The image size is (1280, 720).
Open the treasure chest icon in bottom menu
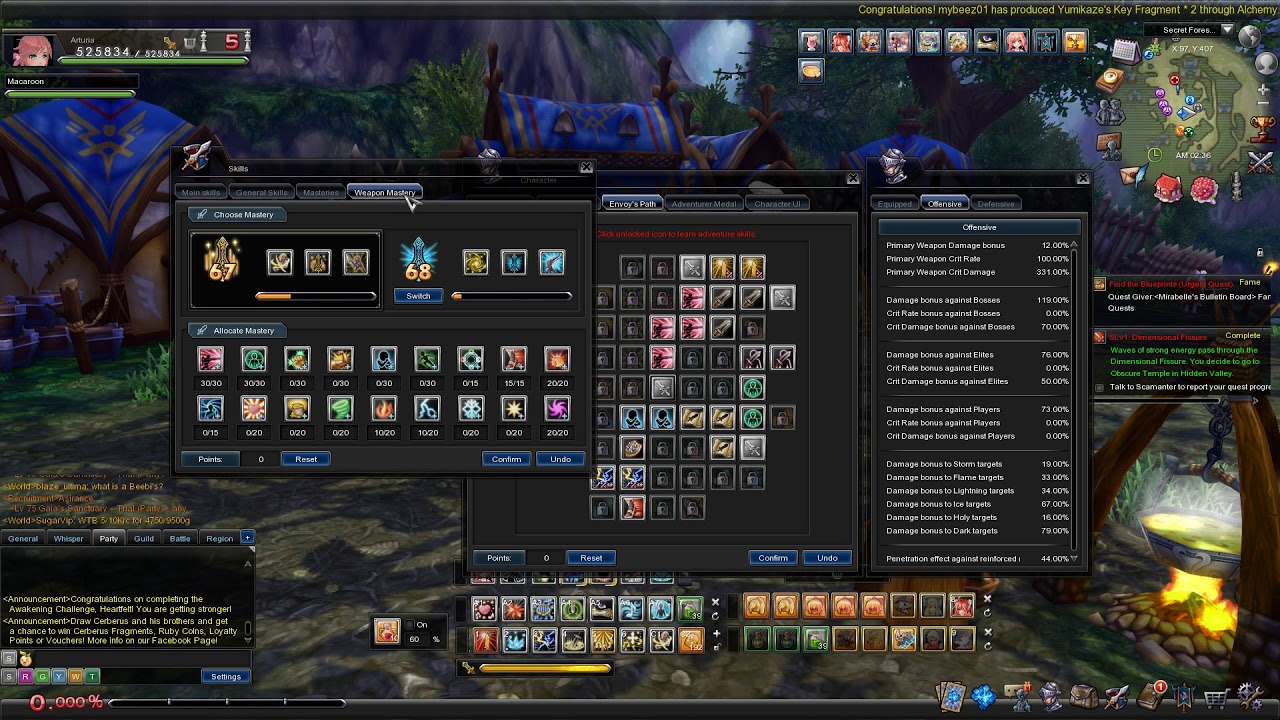(x=1083, y=697)
